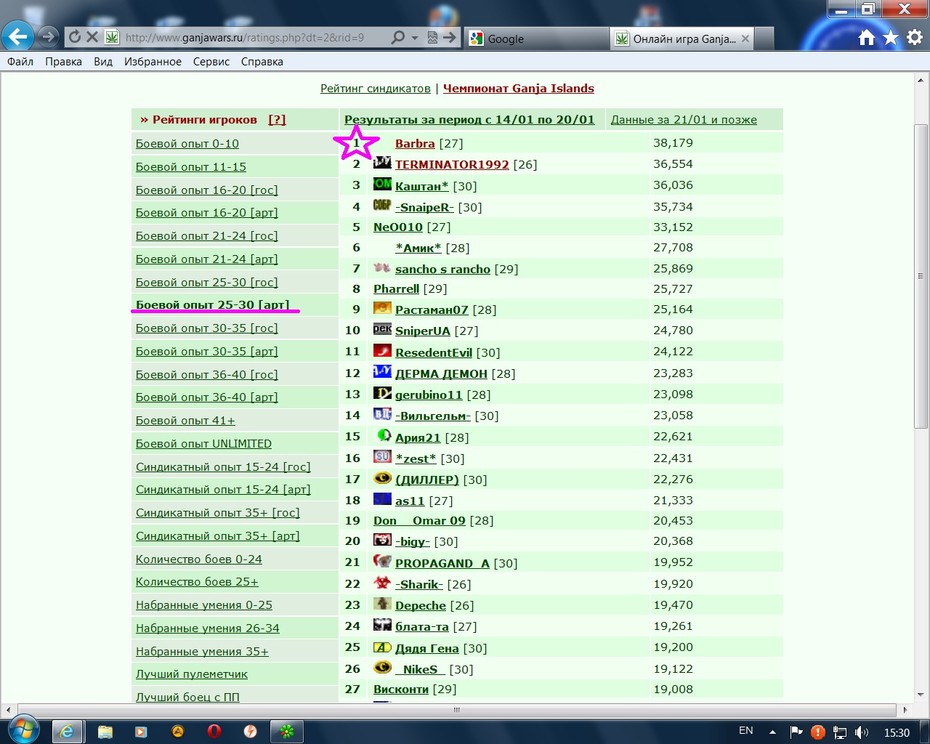Viewport: 930px width, 744px height.
Task: Open player Barbra profile
Action: pos(415,144)
